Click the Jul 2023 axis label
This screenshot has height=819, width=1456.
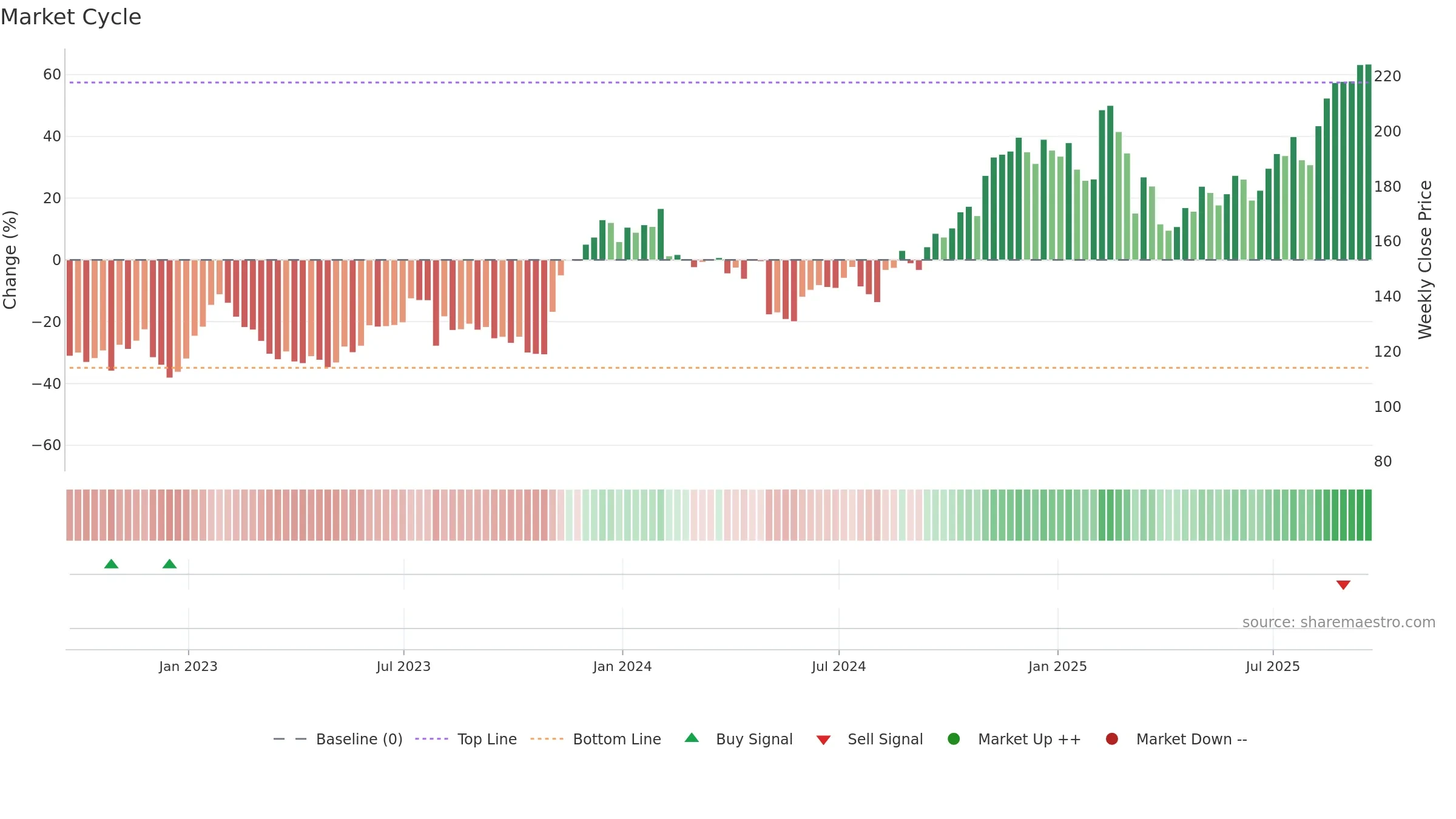403,667
